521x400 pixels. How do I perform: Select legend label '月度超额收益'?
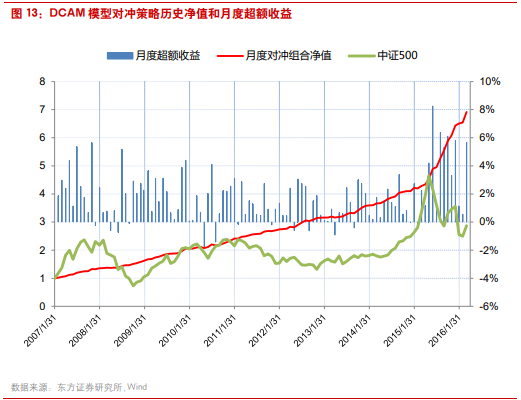coord(168,55)
